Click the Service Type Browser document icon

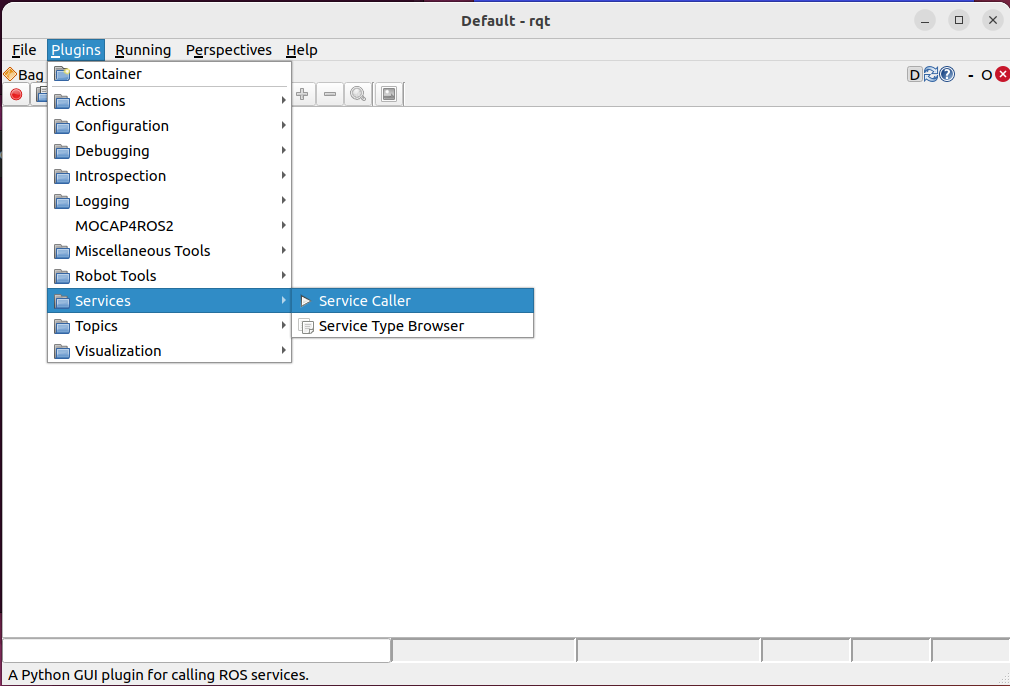306,326
